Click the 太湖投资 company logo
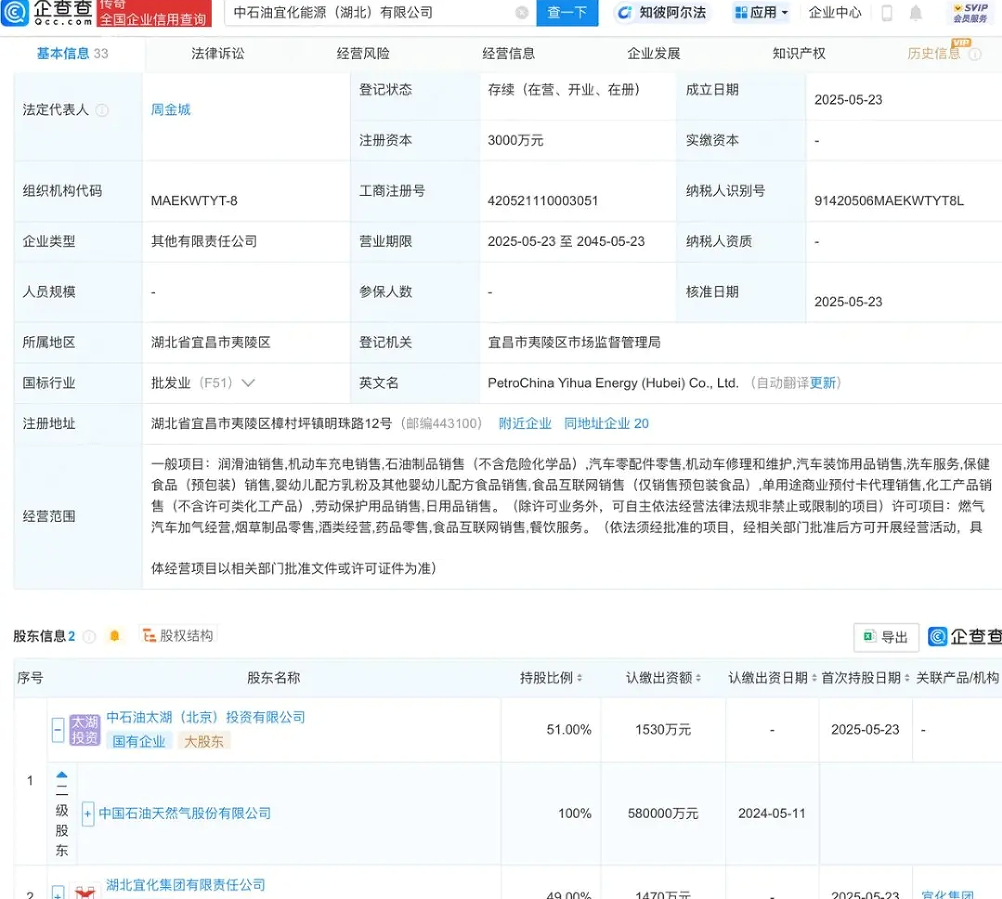Screen dimensions: 1002x899 84,730
